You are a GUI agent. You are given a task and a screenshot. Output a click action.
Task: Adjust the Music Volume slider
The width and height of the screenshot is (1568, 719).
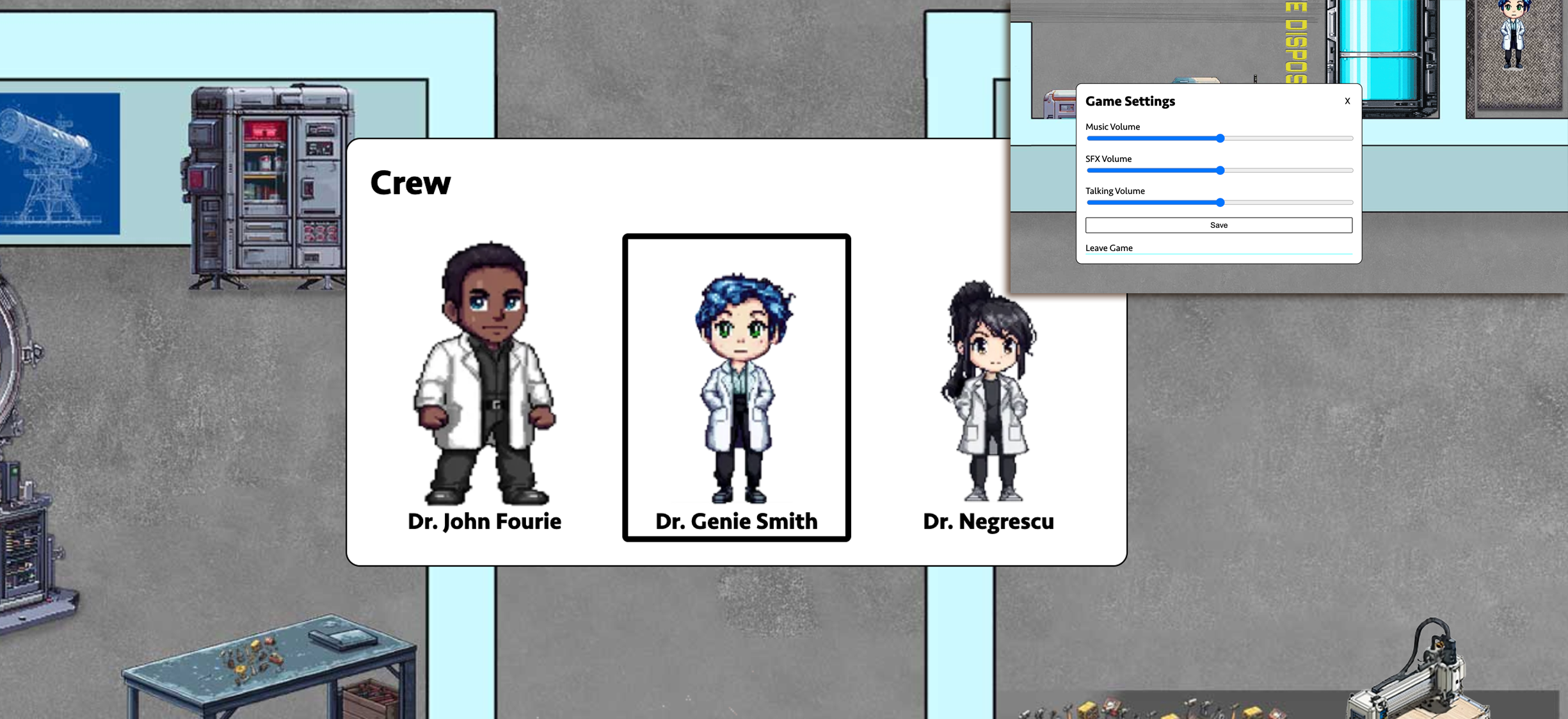click(1220, 138)
